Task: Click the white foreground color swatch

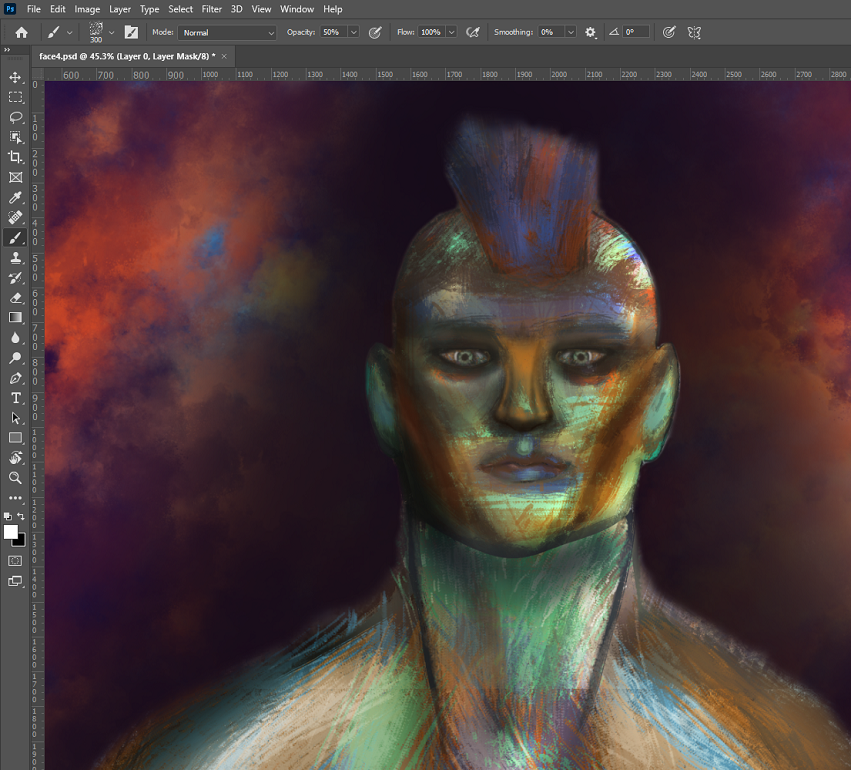Action: point(11,532)
